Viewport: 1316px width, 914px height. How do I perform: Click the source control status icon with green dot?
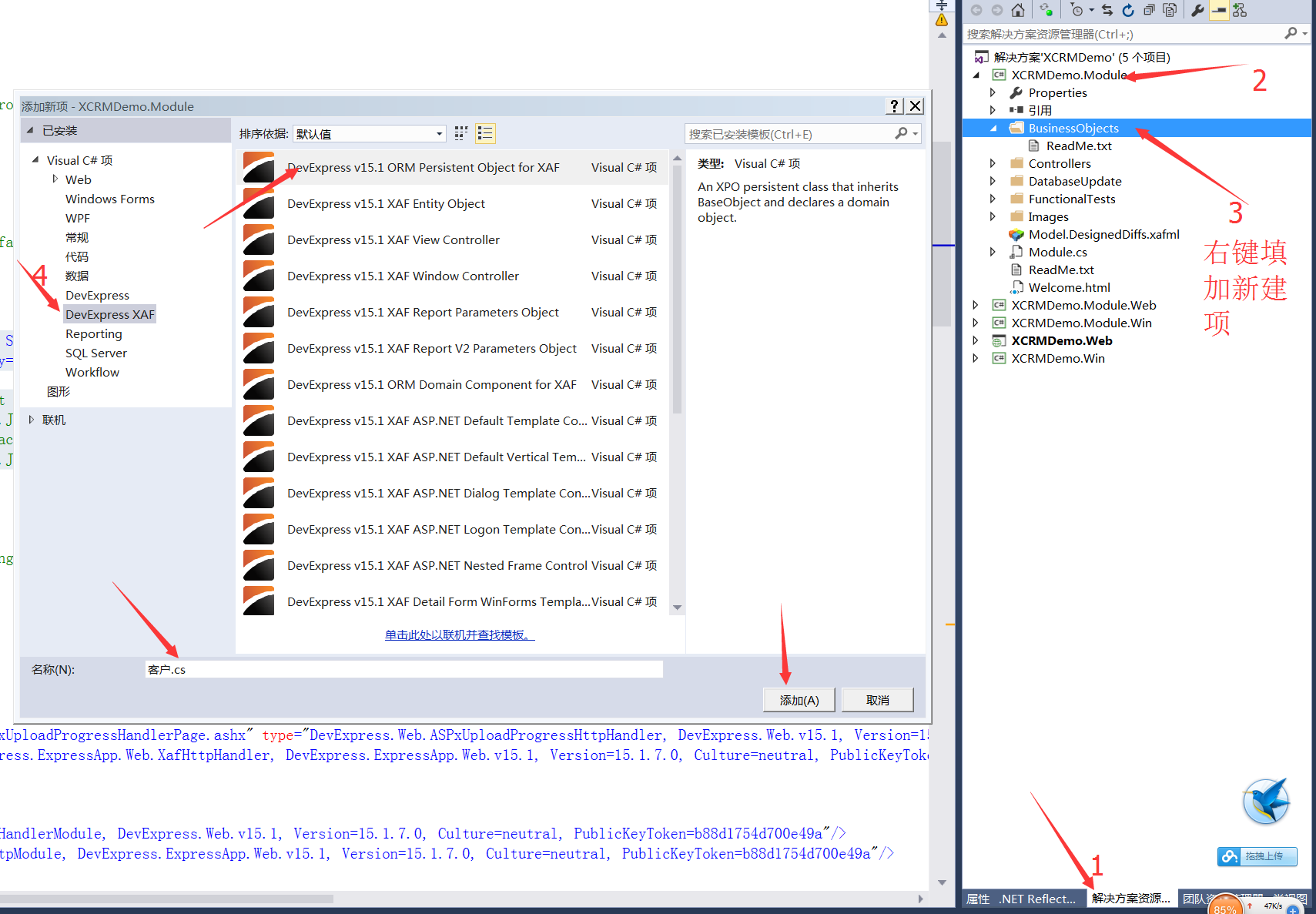1046,10
